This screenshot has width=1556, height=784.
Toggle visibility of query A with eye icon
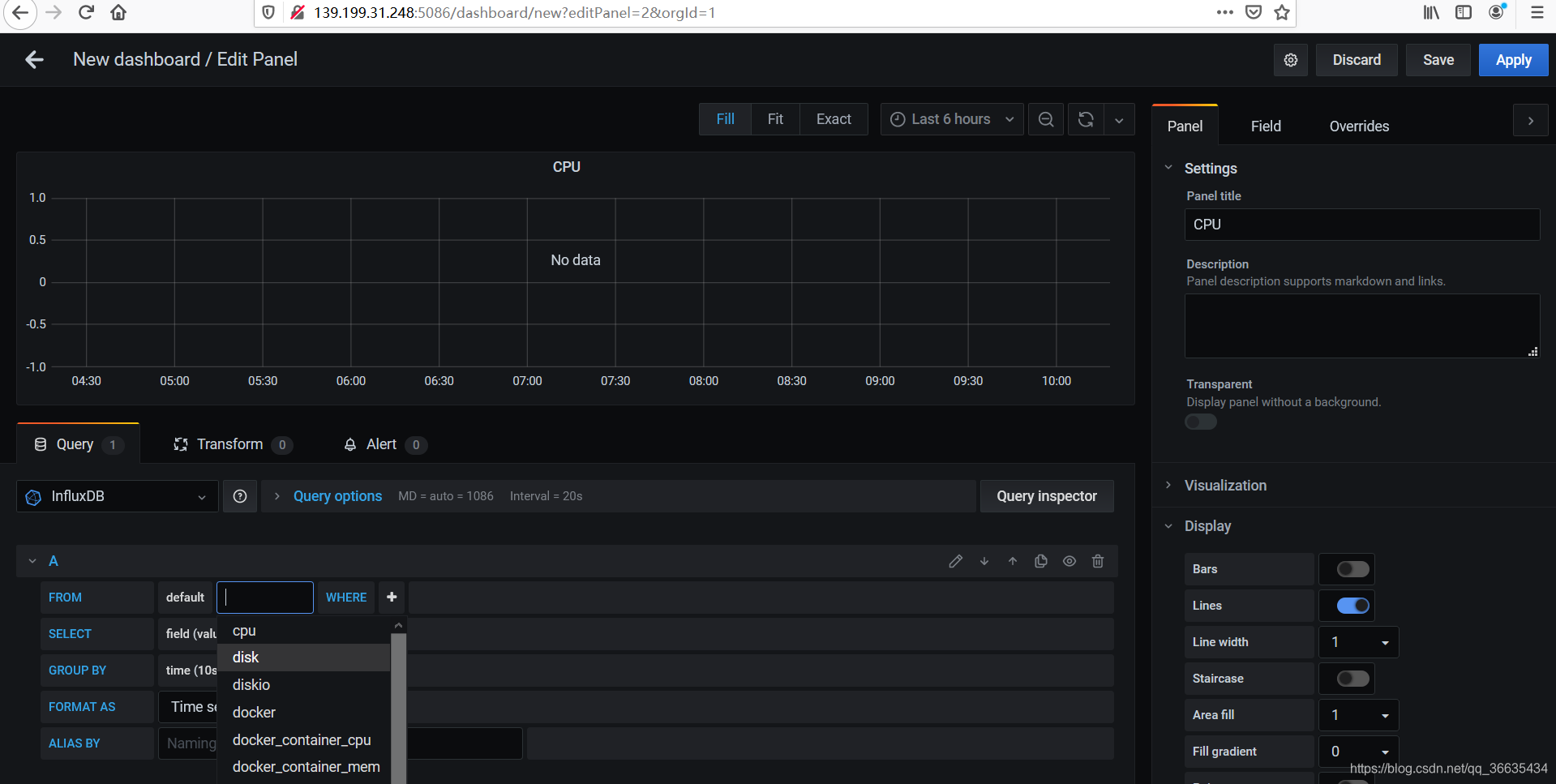(x=1069, y=561)
